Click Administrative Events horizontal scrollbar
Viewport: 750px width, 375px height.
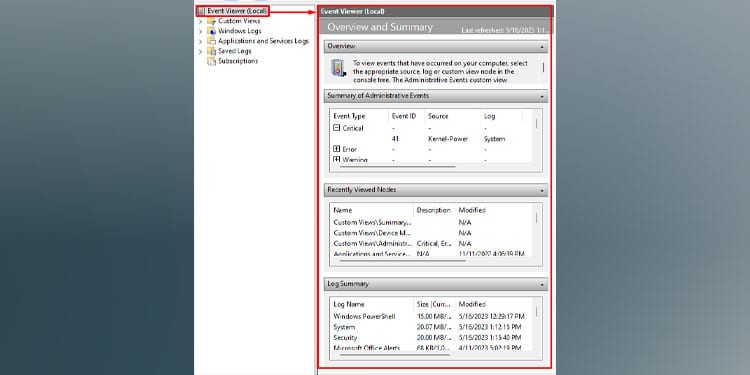pyautogui.click(x=398, y=167)
